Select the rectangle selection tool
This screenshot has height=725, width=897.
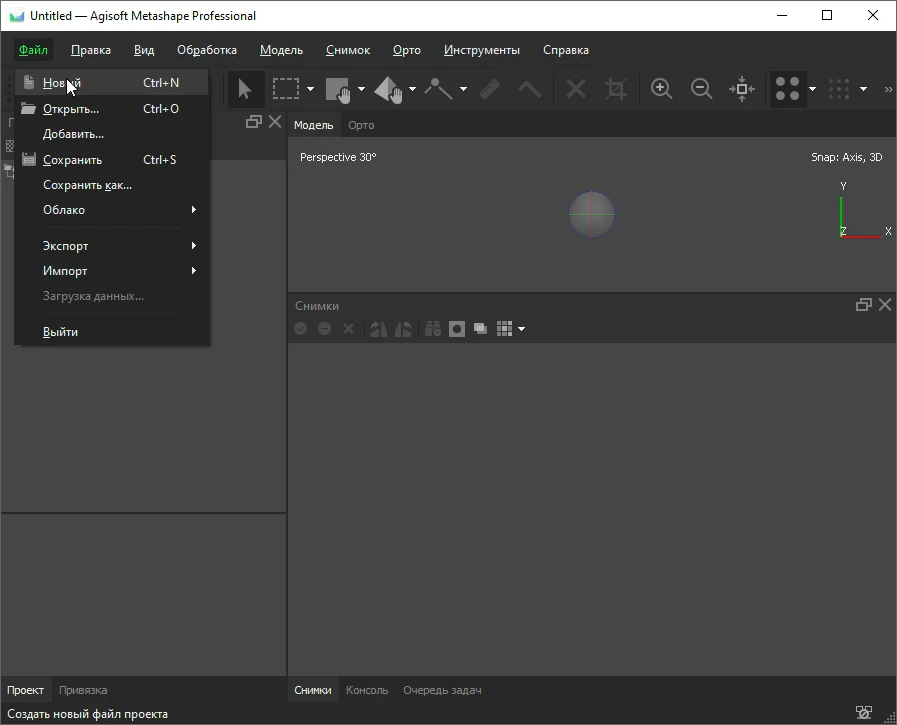285,89
